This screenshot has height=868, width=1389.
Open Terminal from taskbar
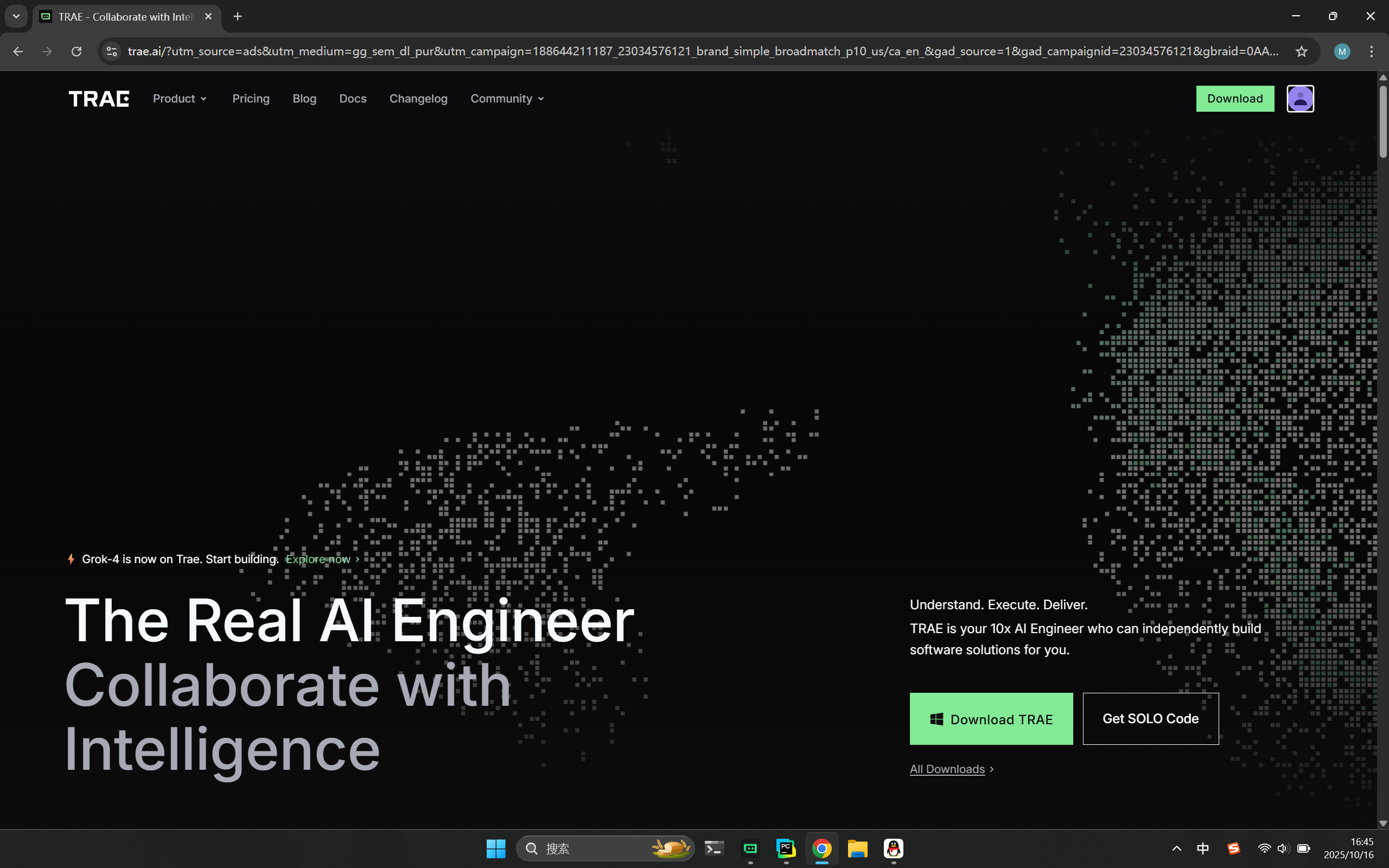point(715,848)
